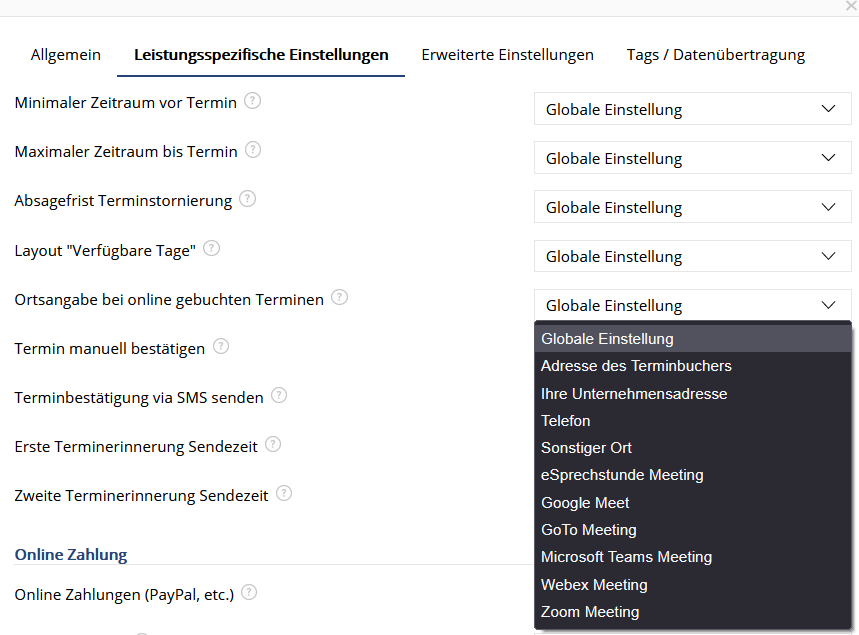Open help for Minimaler Zeitraum vor Termin
This screenshot has width=859, height=635.
252,101
